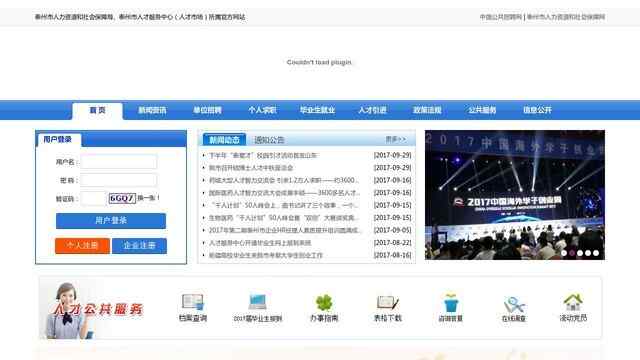
Task: Click the "Couldn't load plugin" placeholder
Action: (x=319, y=62)
